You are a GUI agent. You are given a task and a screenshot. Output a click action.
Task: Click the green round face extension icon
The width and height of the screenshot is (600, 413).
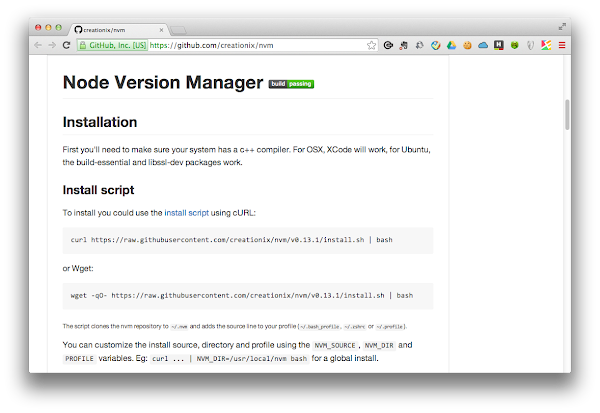tap(515, 45)
